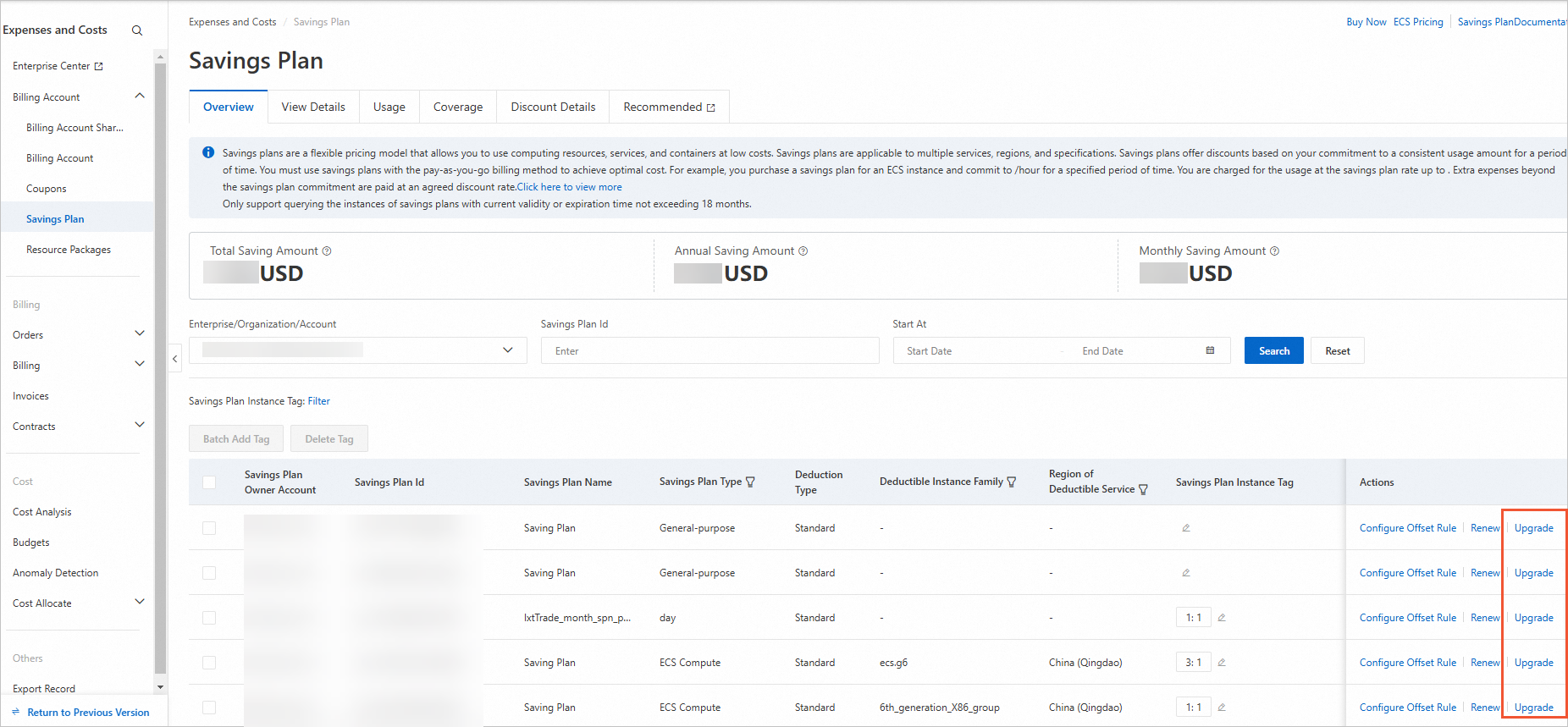The height and width of the screenshot is (727, 1568).
Task: Focus the Savings Plan Id input
Action: click(x=709, y=350)
